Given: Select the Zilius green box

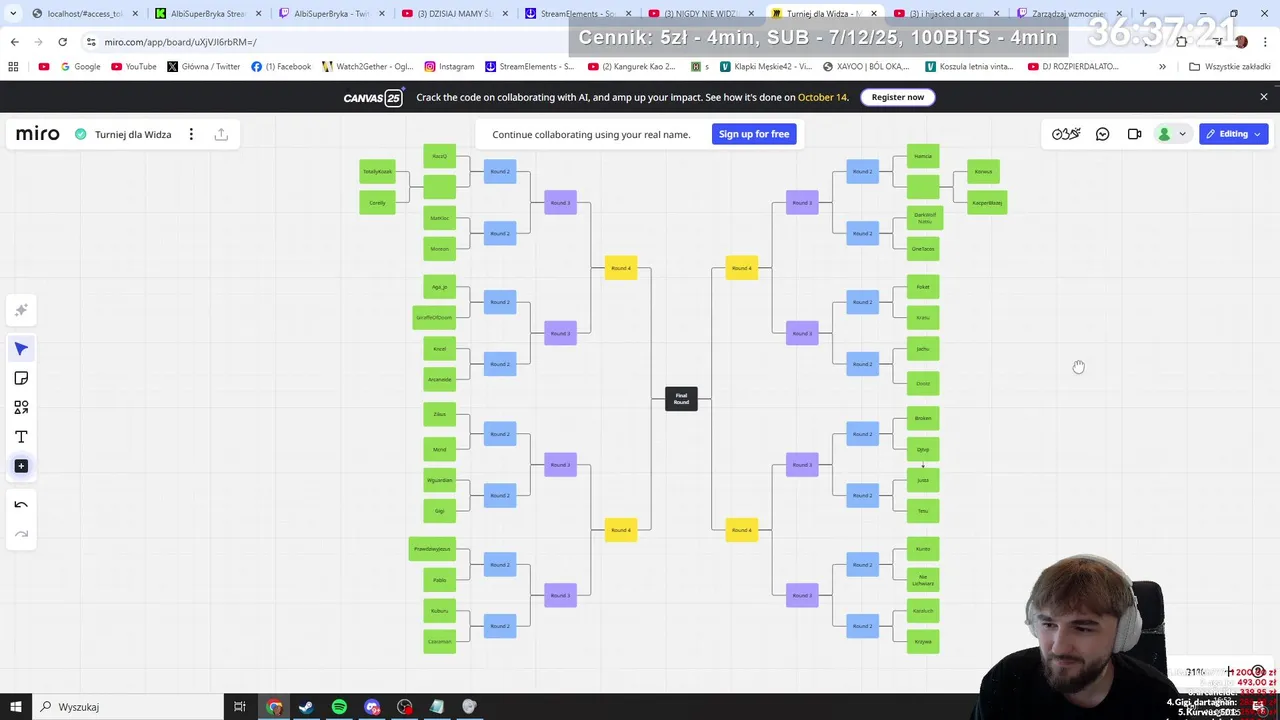Looking at the screenshot, I should (x=439, y=414).
